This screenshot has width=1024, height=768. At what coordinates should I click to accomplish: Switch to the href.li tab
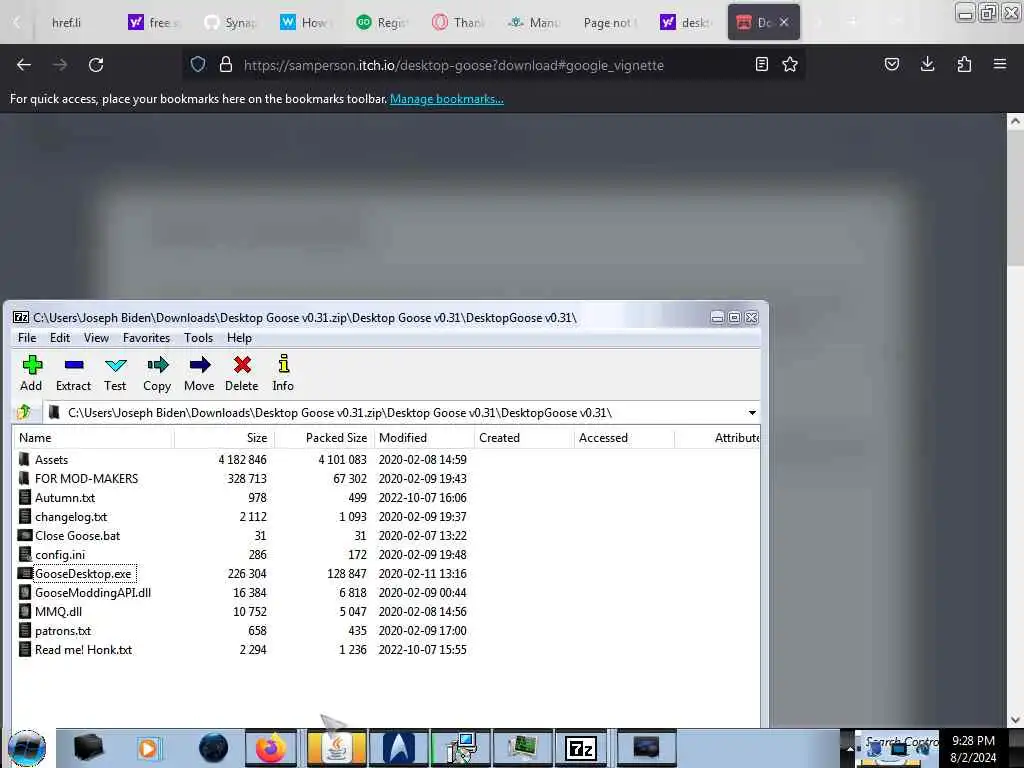click(x=66, y=23)
